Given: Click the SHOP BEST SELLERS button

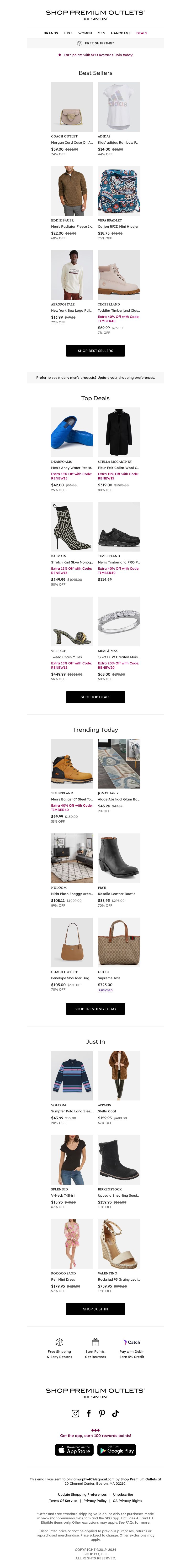Looking at the screenshot, I should pos(95,351).
